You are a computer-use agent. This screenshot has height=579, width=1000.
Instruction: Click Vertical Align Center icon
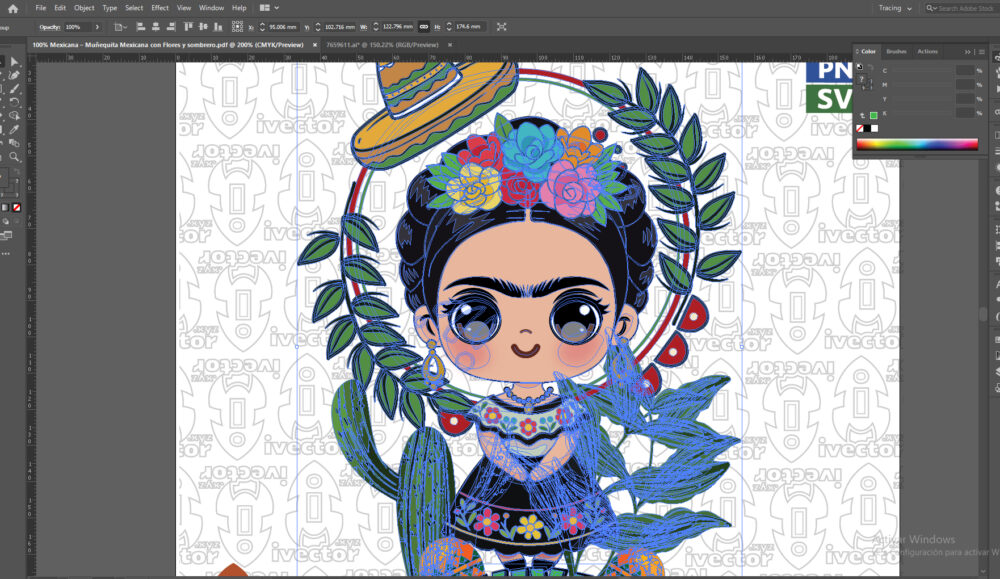click(x=203, y=27)
